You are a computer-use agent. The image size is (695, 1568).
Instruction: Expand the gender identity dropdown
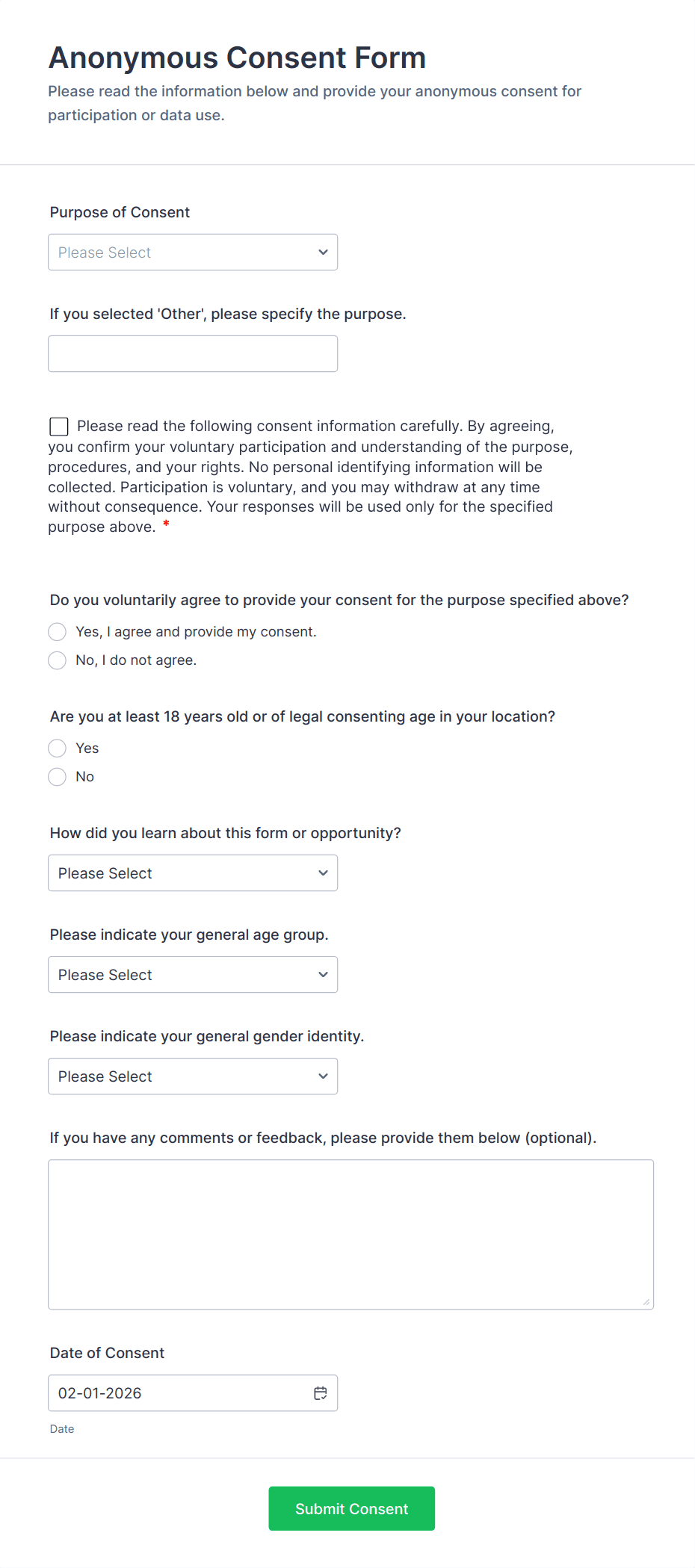coord(192,1076)
